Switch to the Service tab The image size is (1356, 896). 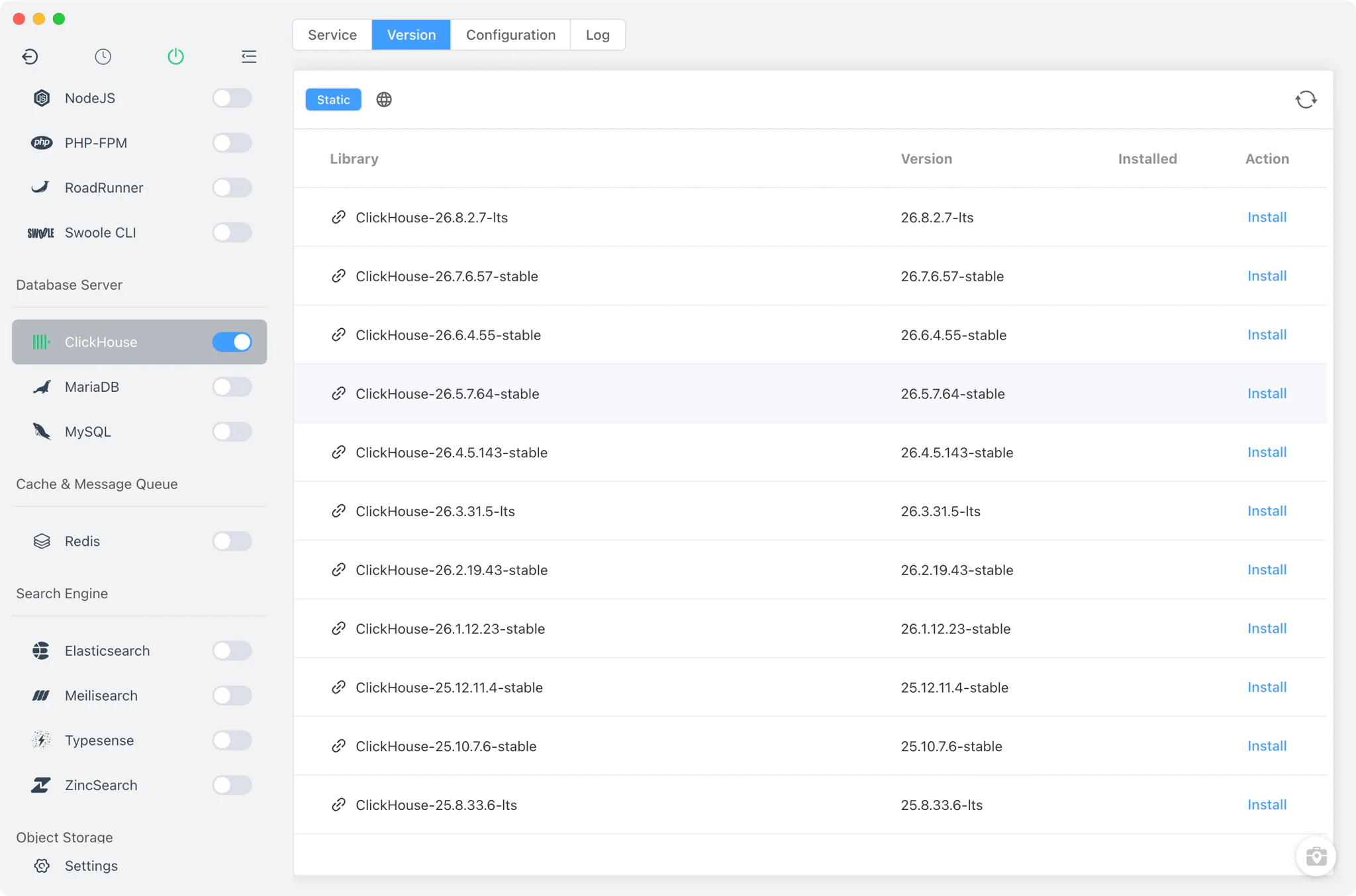click(332, 34)
